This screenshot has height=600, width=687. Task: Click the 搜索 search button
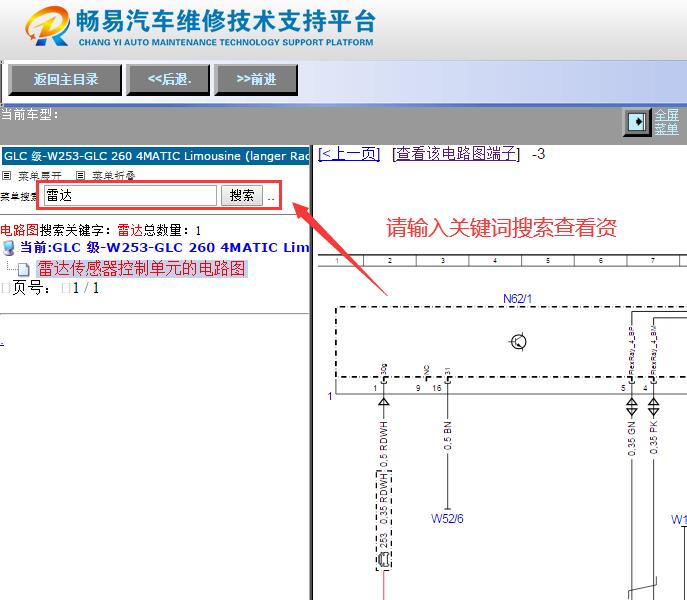(242, 195)
